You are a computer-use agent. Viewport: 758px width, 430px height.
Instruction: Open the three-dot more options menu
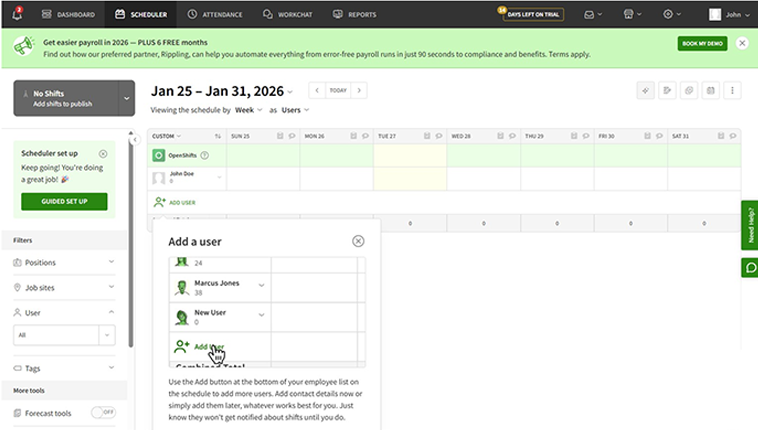[x=732, y=90]
